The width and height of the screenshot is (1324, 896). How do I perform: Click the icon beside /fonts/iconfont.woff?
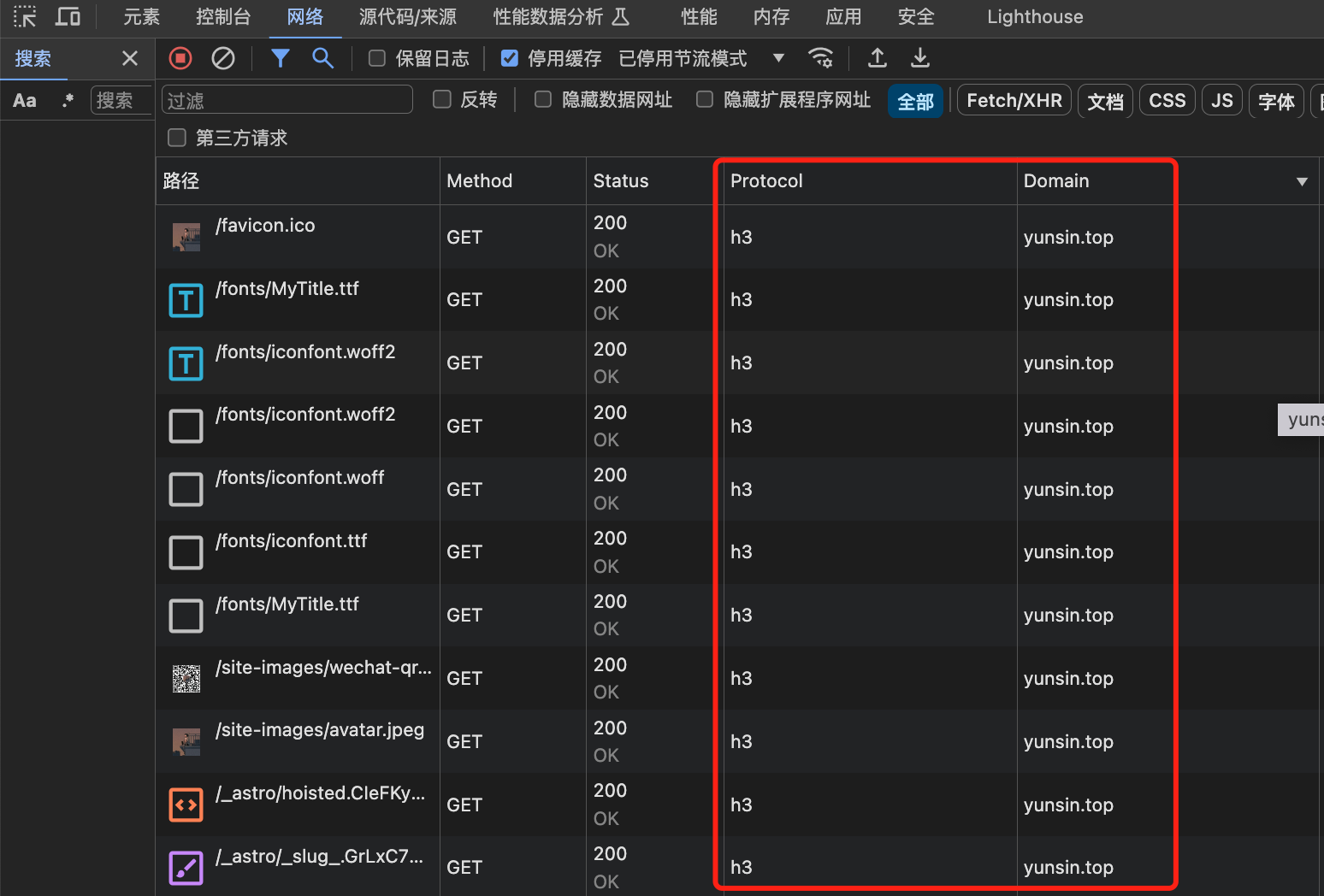[186, 489]
